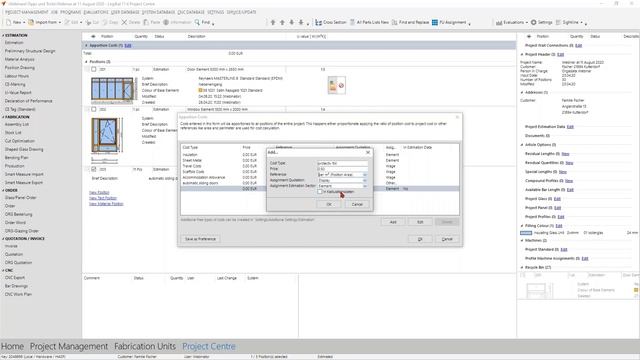Select the door element thumbnail
The image size is (640, 360).
(x=113, y=90)
